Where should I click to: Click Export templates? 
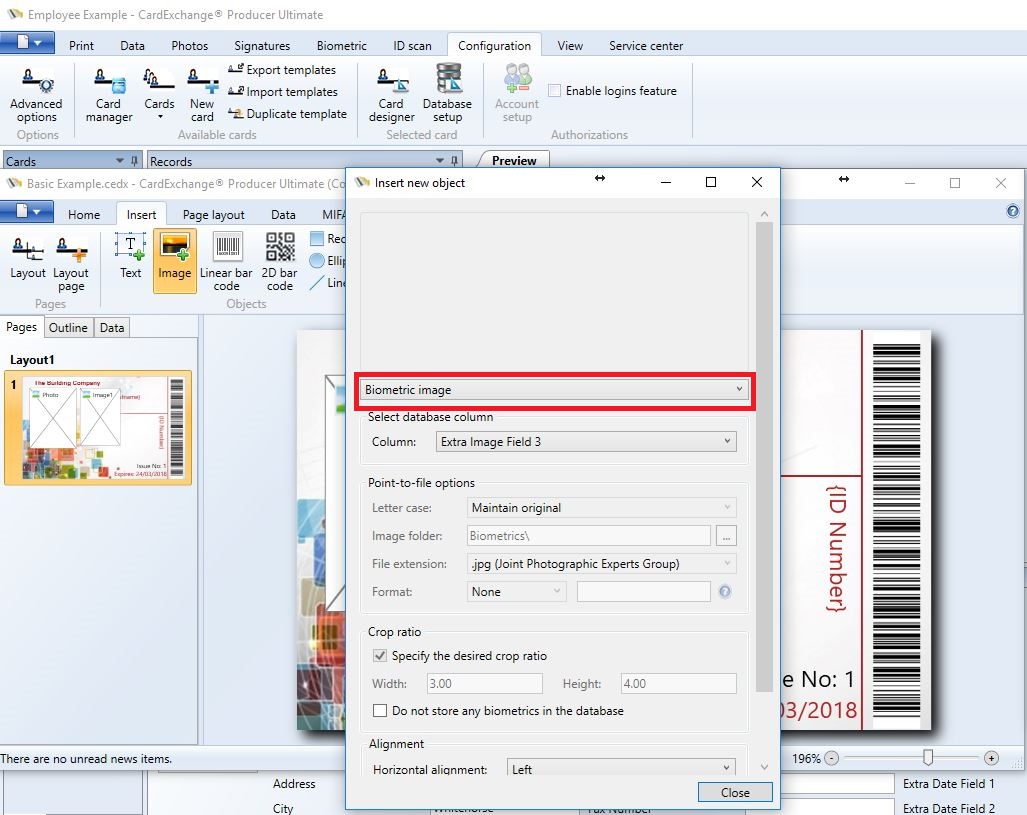pos(282,69)
